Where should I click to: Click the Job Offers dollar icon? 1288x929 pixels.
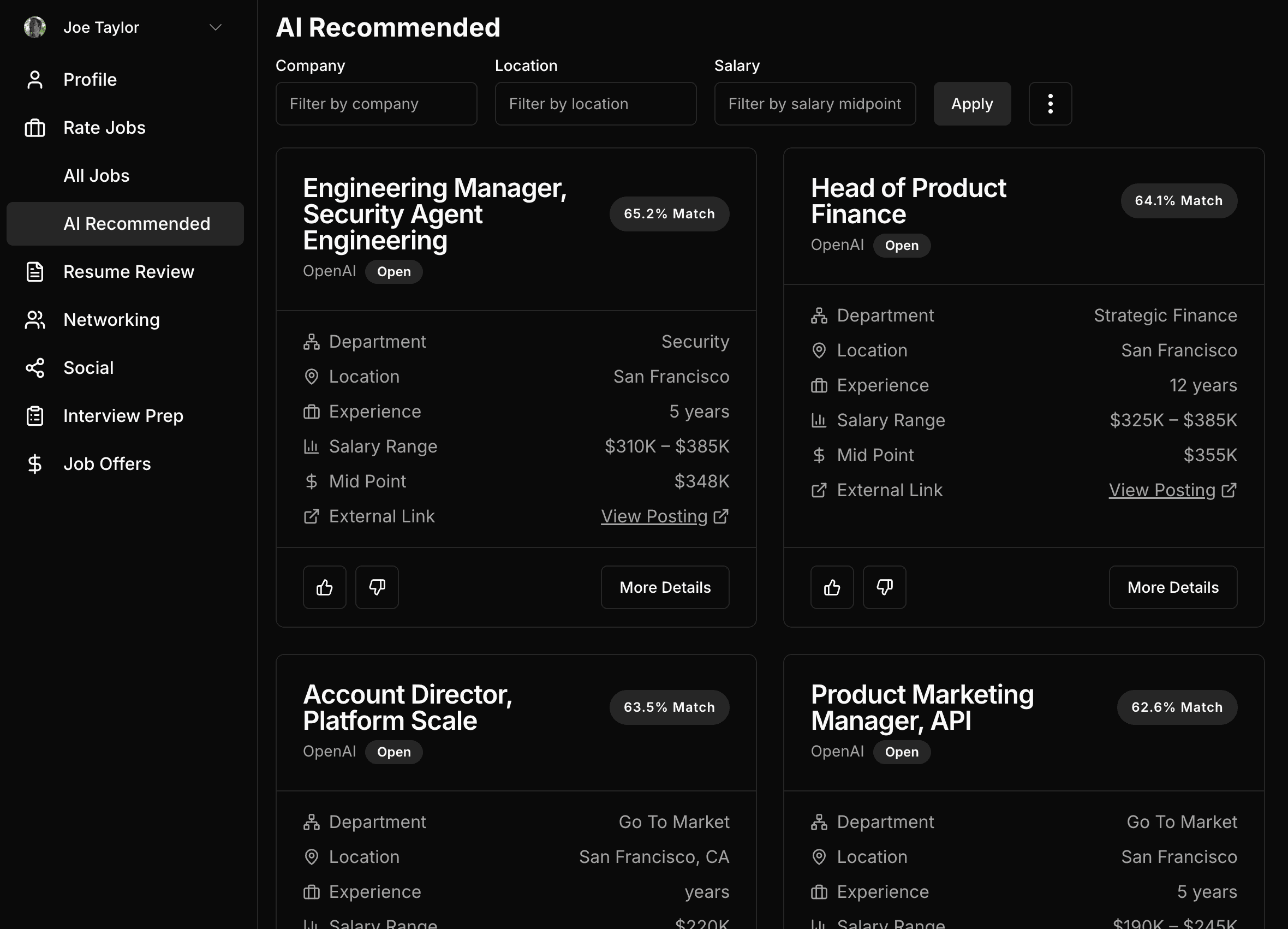34,464
